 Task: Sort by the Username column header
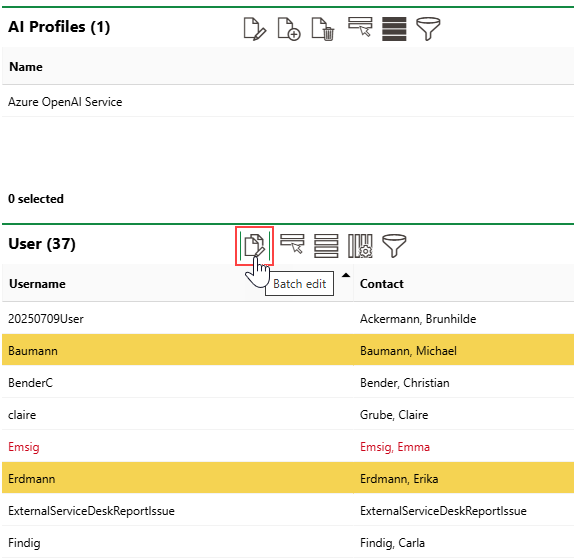point(37,284)
